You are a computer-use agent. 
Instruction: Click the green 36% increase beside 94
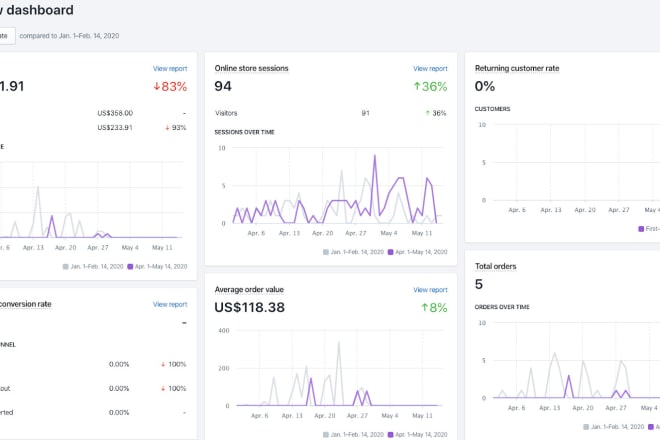click(x=430, y=87)
